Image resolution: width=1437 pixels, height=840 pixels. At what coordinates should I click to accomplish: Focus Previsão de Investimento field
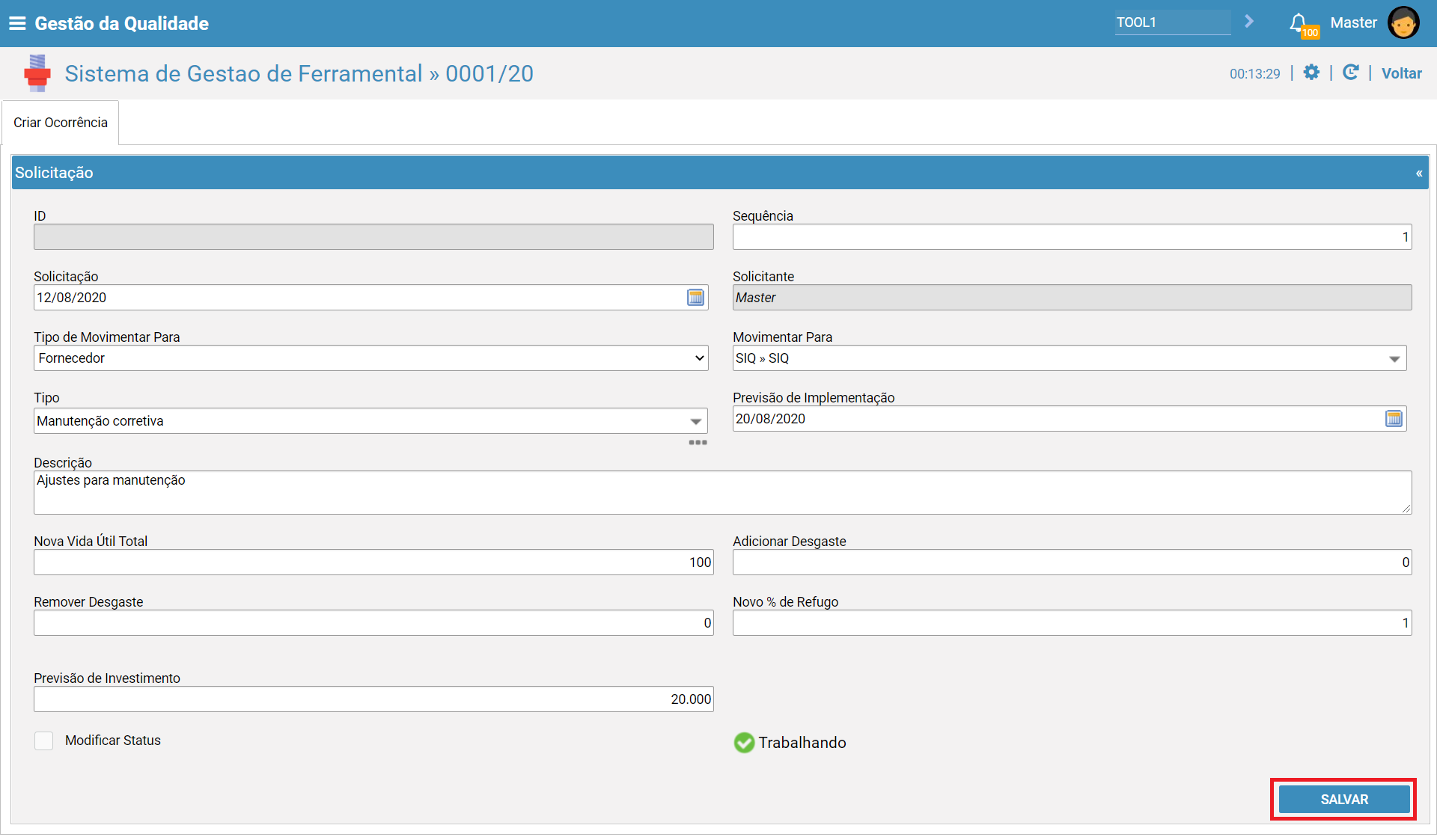[373, 699]
